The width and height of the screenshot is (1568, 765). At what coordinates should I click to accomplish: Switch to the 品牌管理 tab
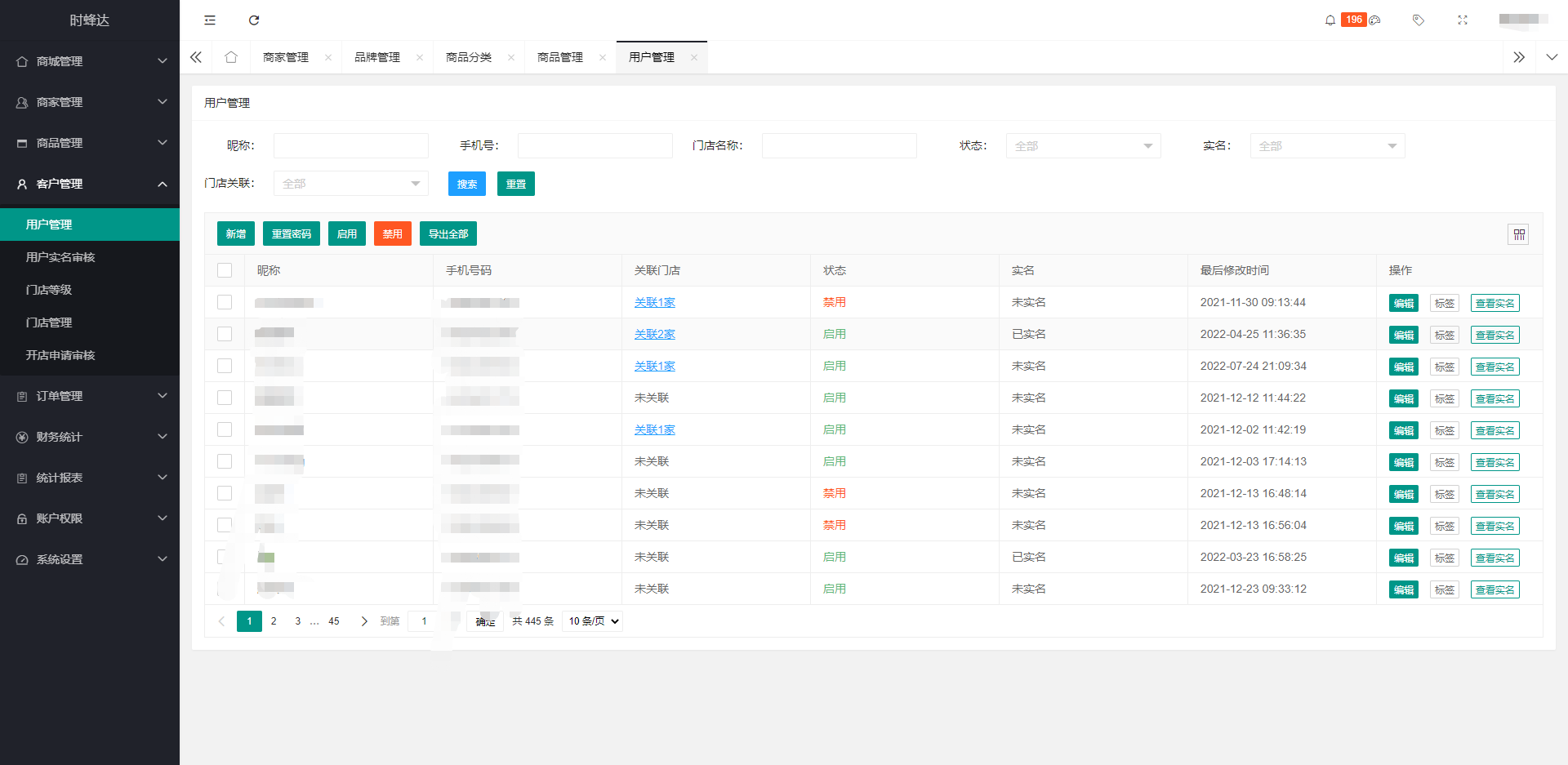click(377, 57)
